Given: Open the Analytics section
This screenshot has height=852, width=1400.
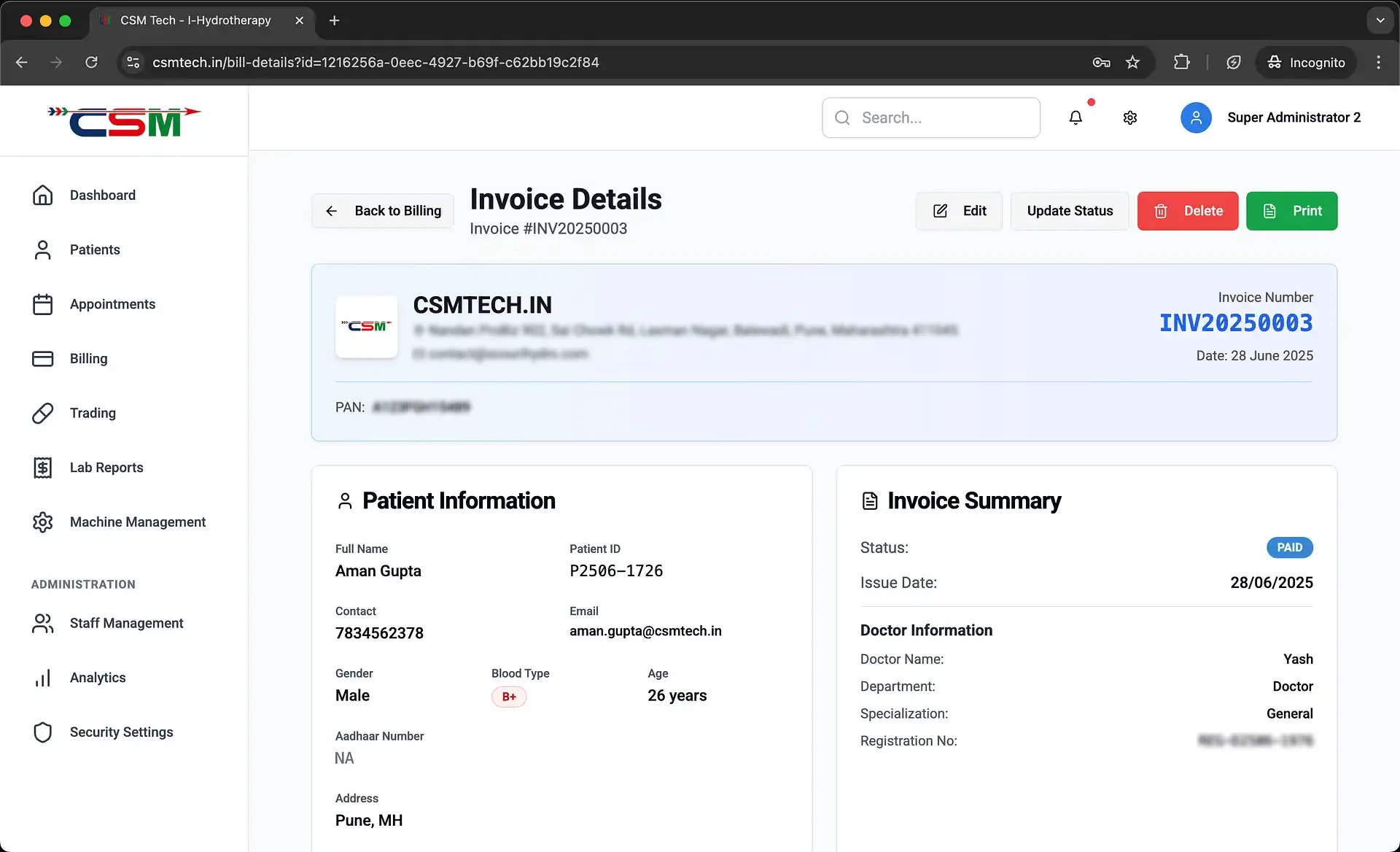Looking at the screenshot, I should click(98, 678).
